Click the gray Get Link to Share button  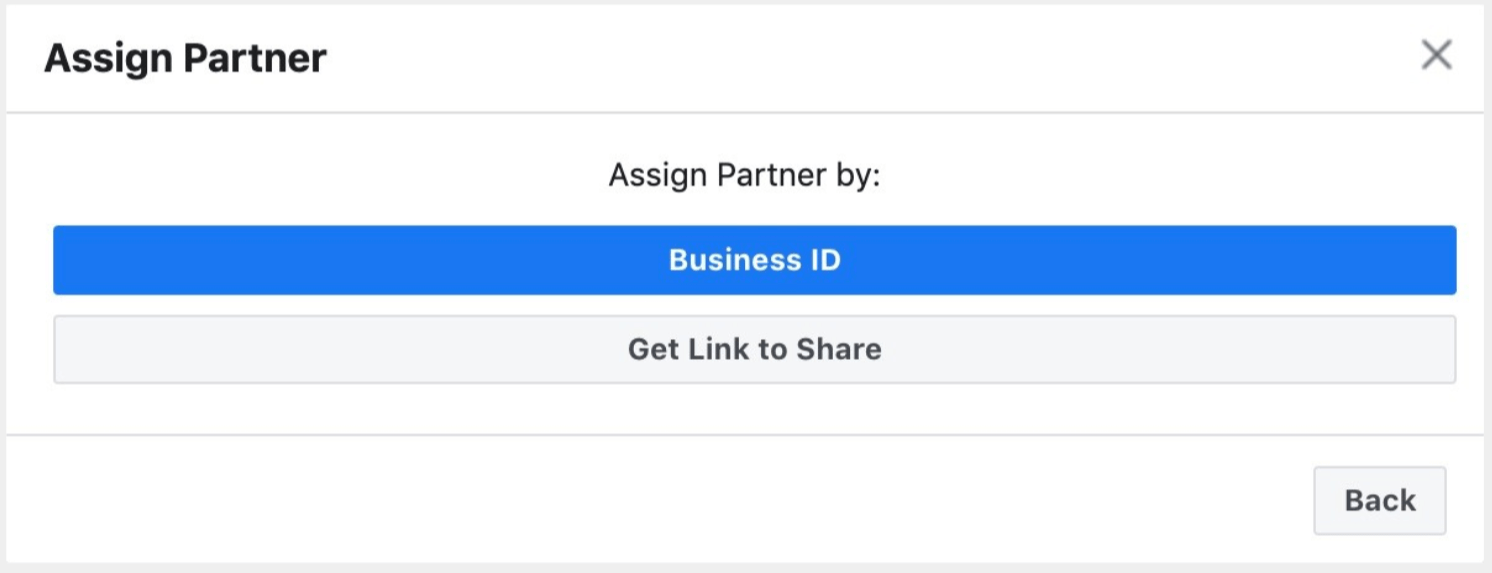[754, 349]
